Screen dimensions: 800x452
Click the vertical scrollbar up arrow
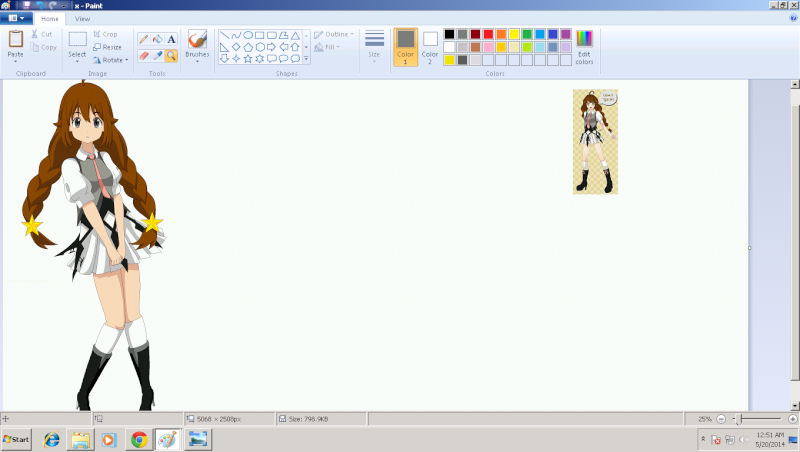pyautogui.click(x=795, y=84)
